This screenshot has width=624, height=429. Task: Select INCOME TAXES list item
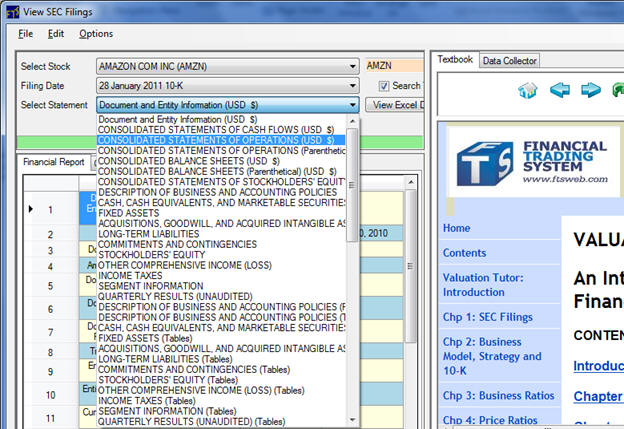[x=221, y=275]
